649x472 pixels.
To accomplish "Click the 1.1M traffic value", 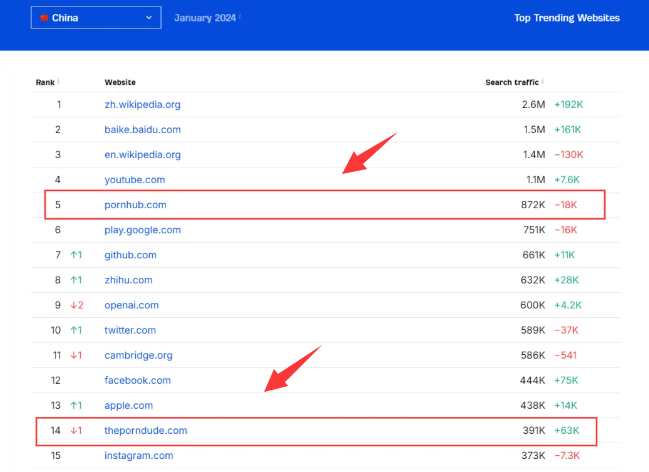I will [536, 180].
